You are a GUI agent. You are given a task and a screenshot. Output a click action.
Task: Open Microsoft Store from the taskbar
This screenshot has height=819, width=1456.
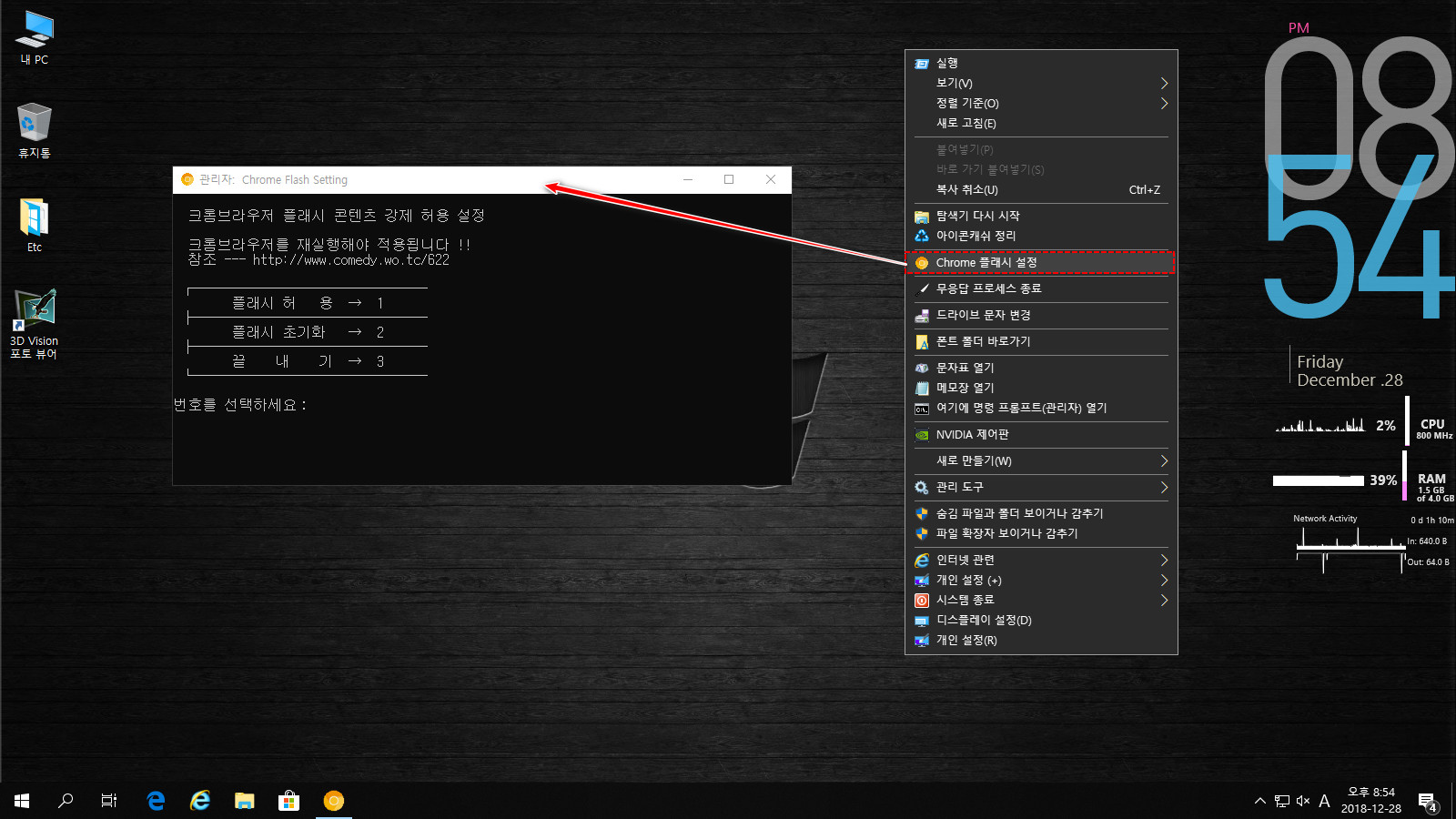coord(288,801)
